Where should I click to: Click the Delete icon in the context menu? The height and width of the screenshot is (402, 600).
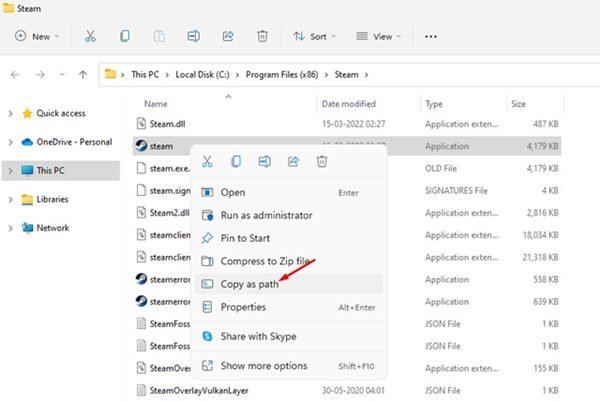point(320,161)
